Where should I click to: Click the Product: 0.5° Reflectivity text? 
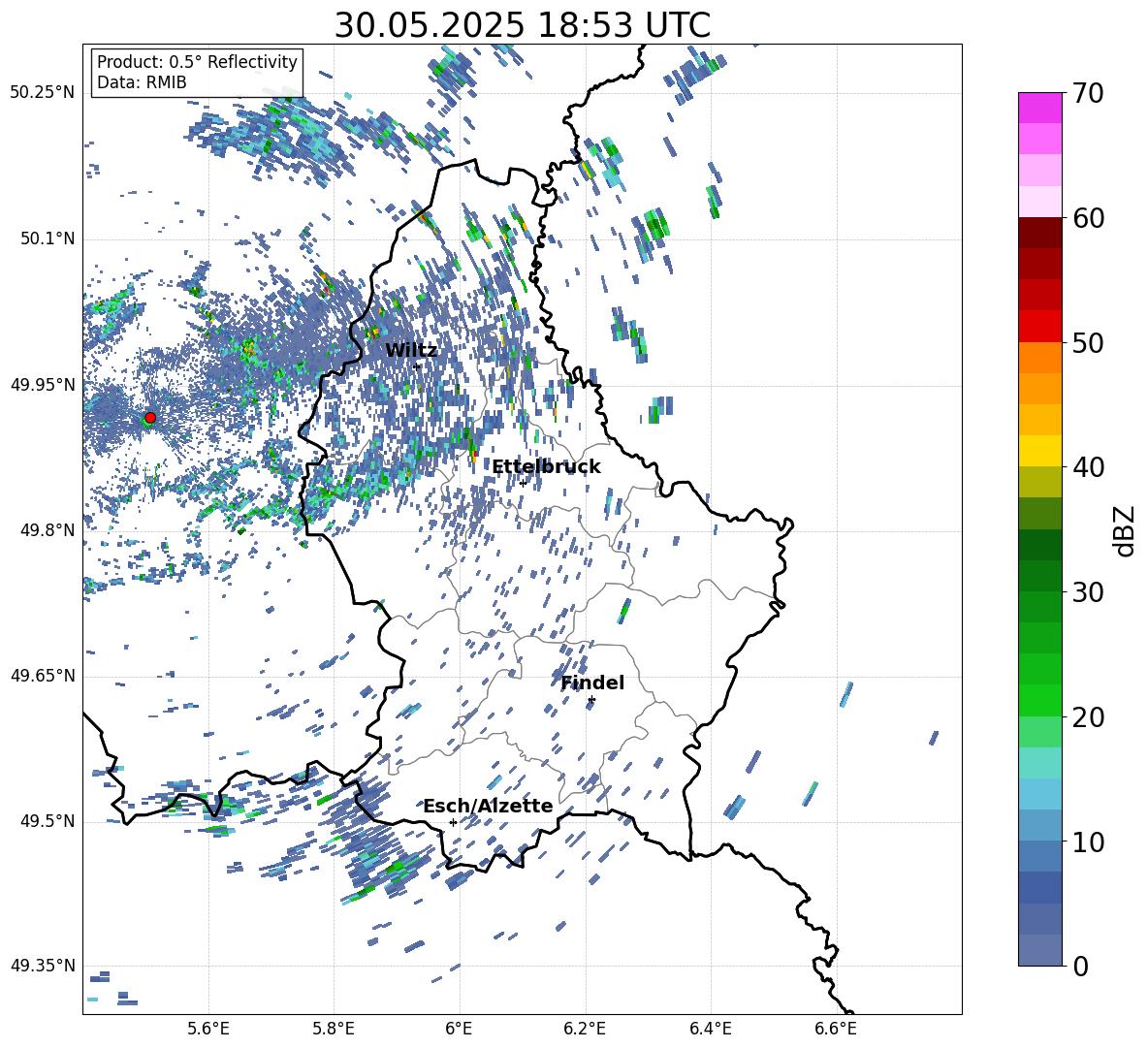click(197, 62)
